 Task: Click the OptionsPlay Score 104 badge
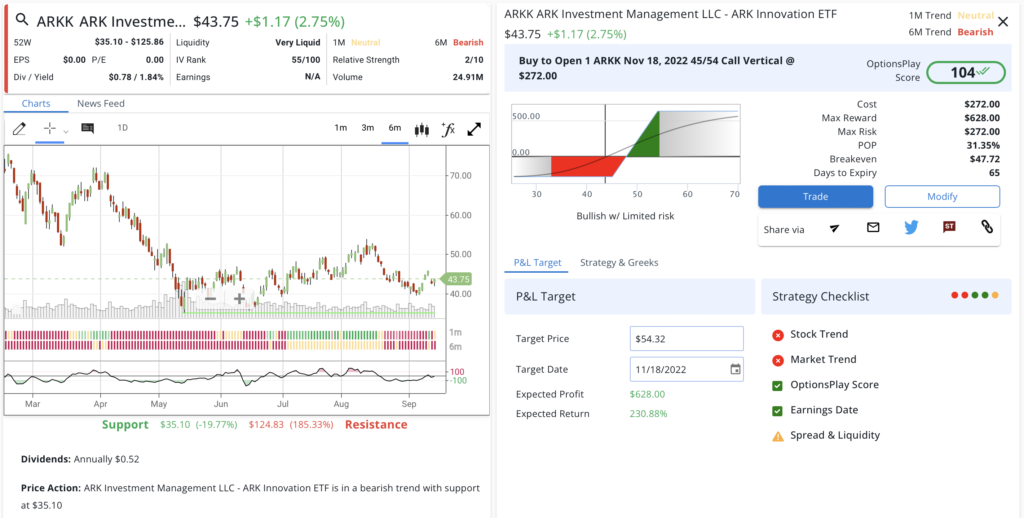click(967, 73)
